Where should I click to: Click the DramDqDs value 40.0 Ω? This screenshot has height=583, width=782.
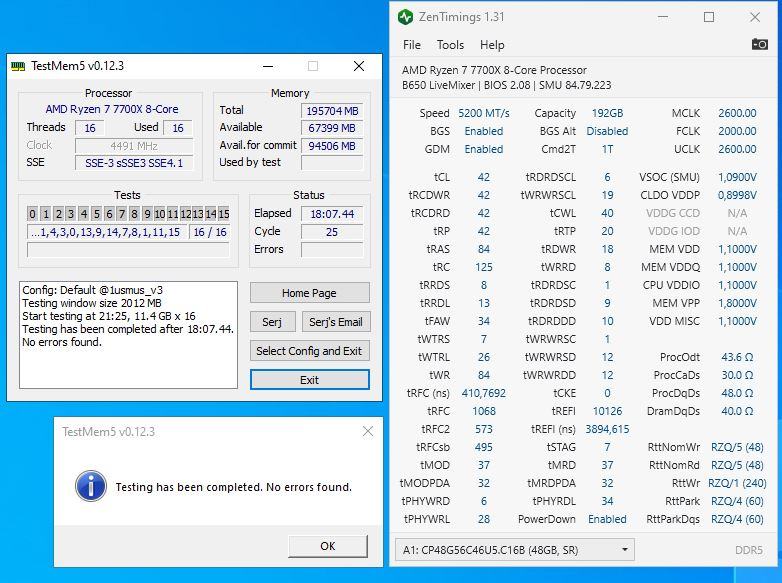737,411
